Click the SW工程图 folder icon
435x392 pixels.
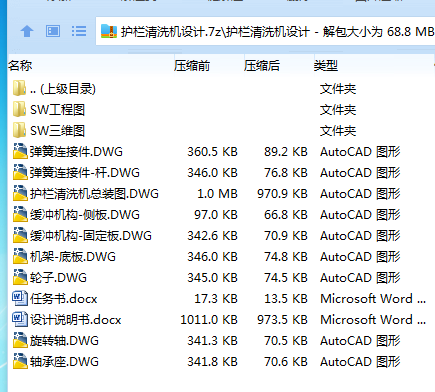[19, 109]
